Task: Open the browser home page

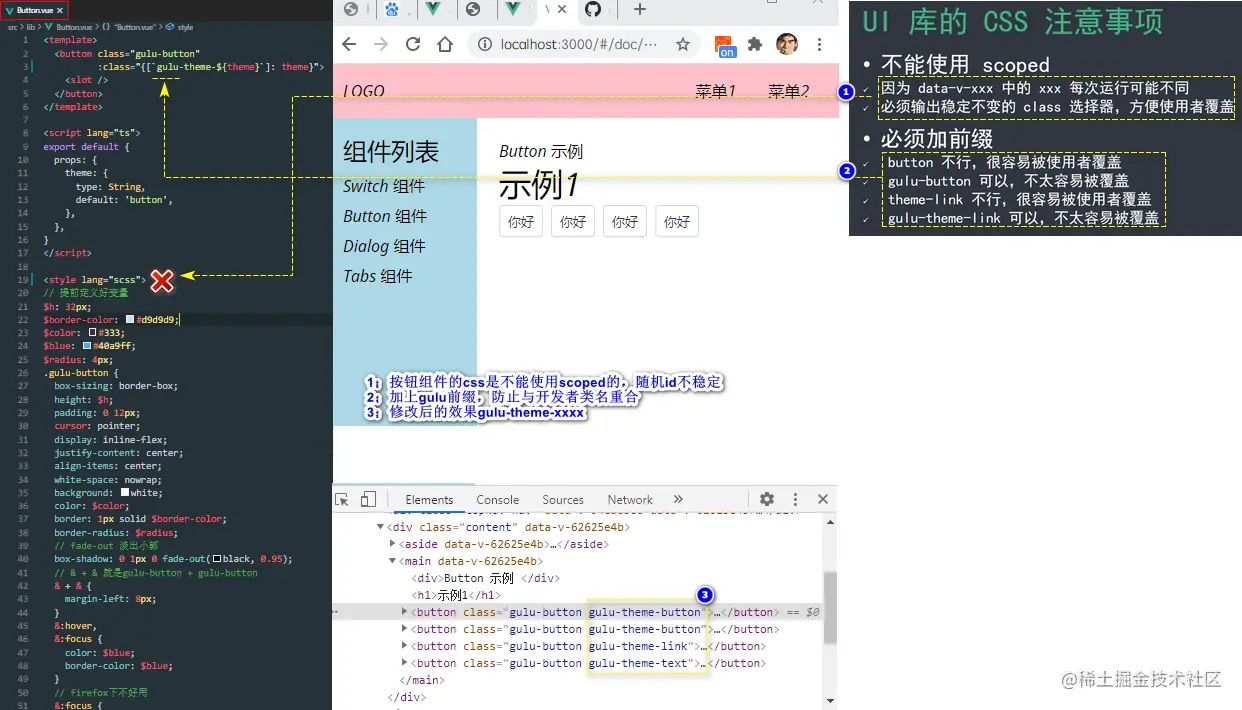Action: click(444, 45)
